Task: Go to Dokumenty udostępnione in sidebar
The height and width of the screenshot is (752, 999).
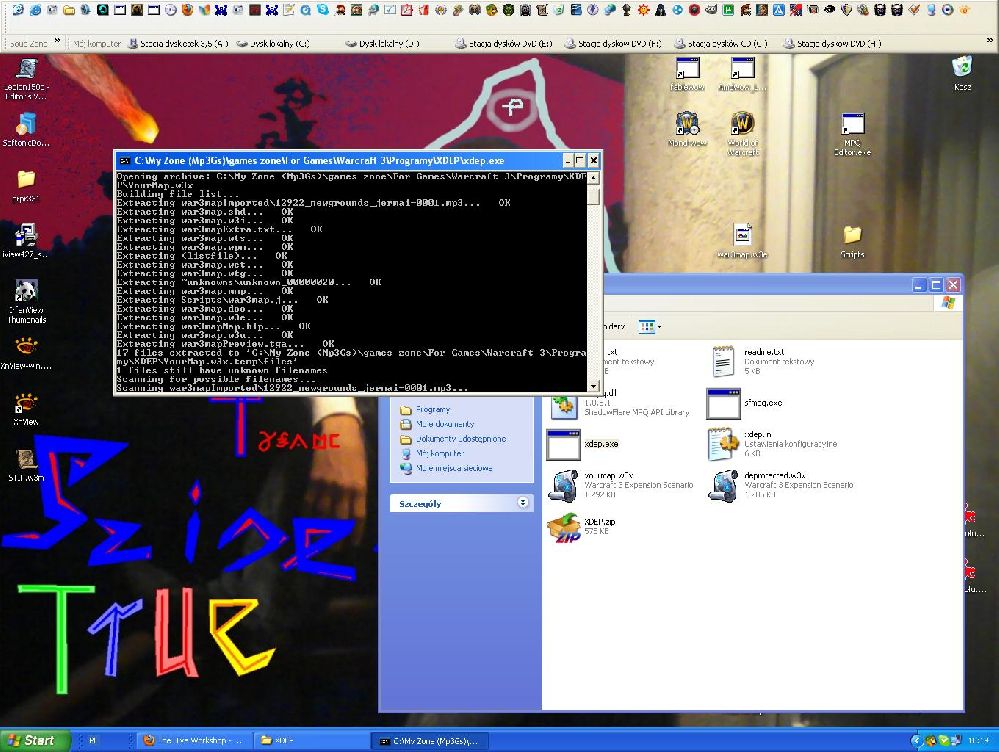Action: point(452,438)
